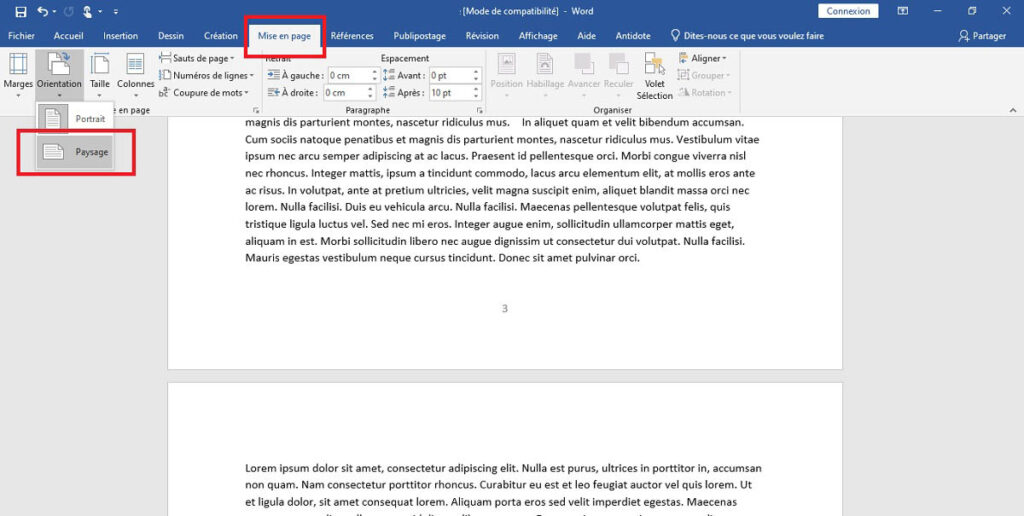Open the Fichier menu
The image size is (1024, 516).
[22, 36]
